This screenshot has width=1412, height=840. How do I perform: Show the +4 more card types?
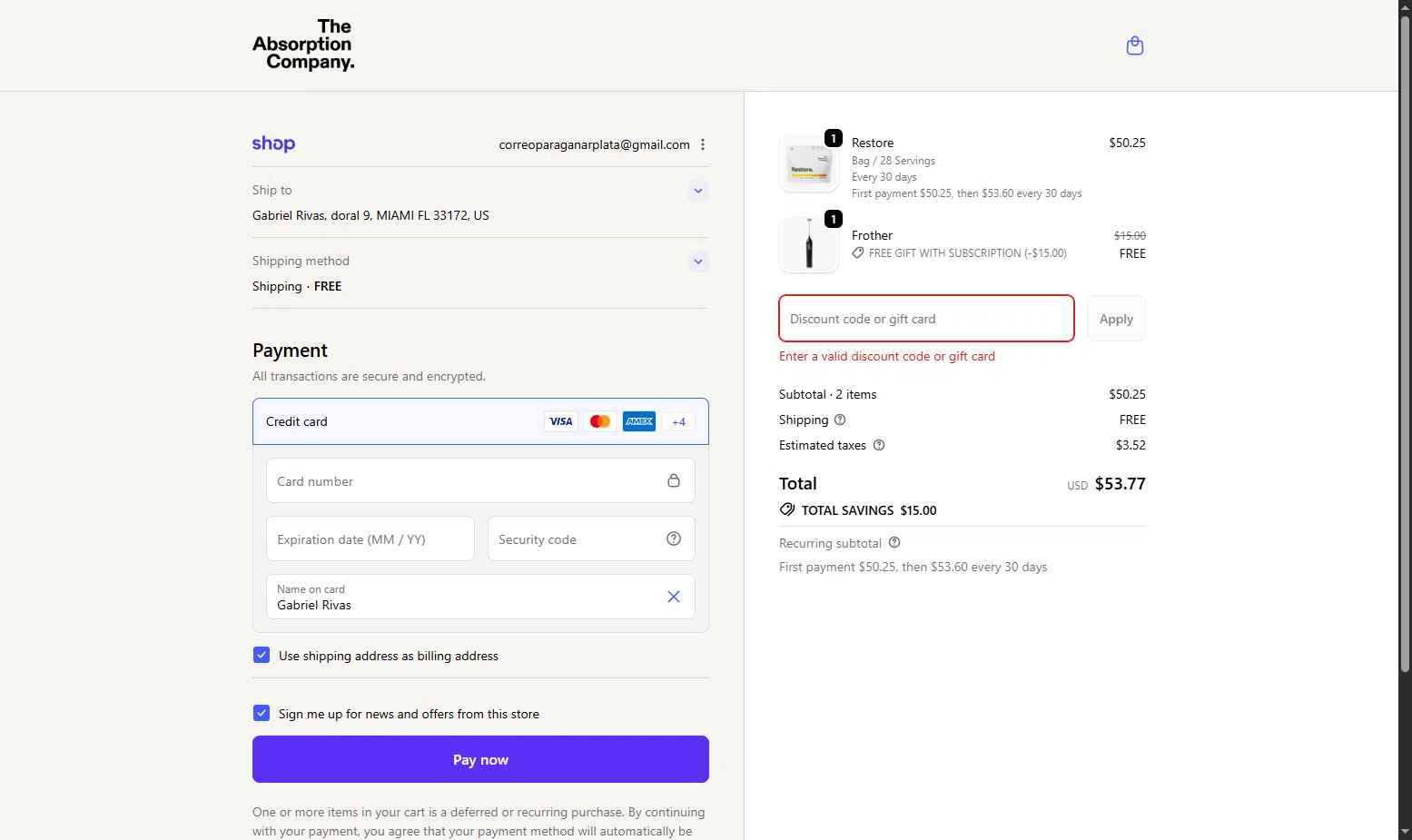click(x=678, y=421)
